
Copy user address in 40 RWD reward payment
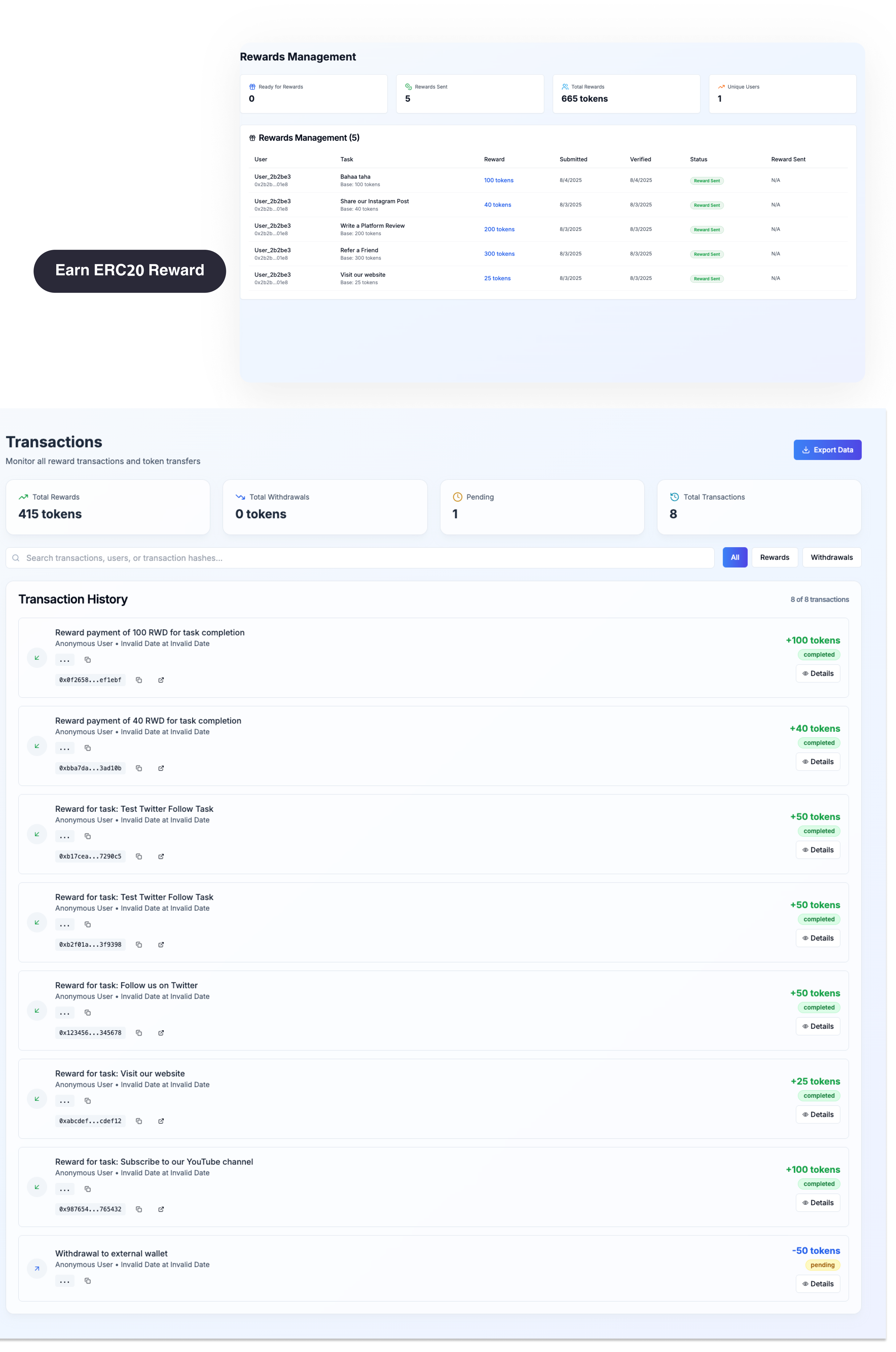pyautogui.click(x=87, y=748)
